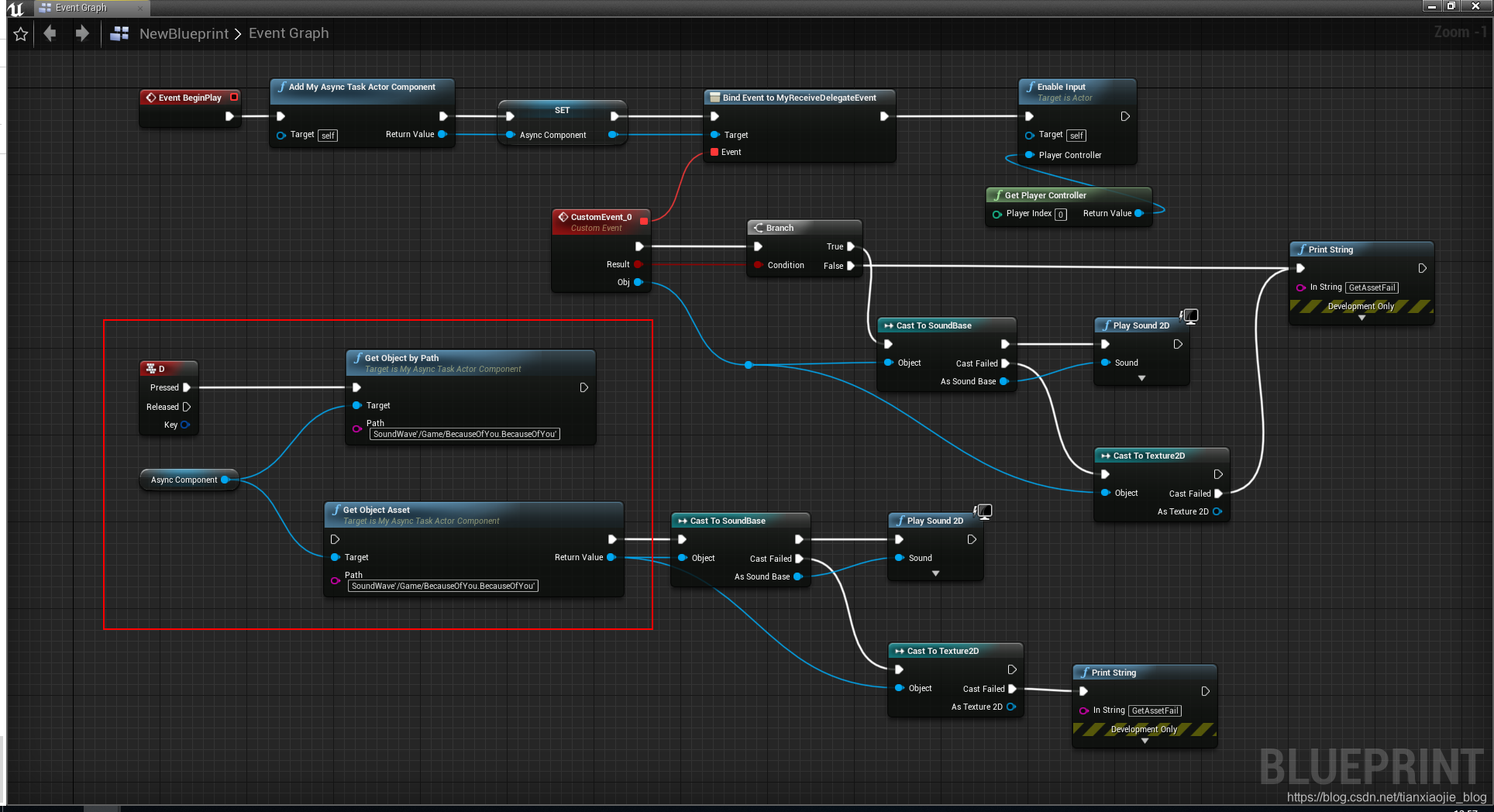Viewport: 1494px width, 812px height.
Task: Select Get Object Asset node title
Action: click(376, 510)
